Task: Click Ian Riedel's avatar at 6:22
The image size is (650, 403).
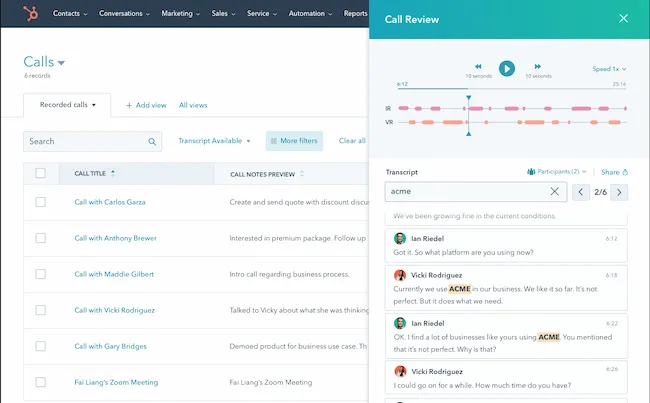Action: coord(400,323)
